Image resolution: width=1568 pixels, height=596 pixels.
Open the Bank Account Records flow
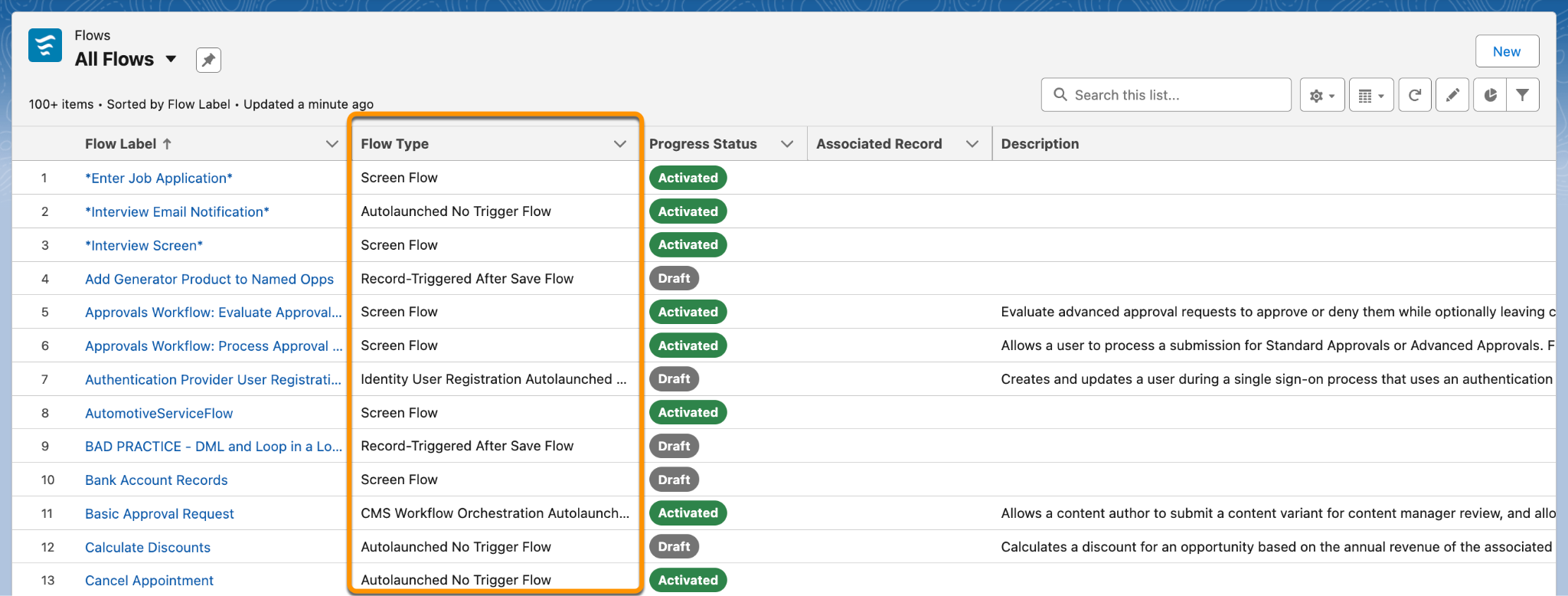click(156, 480)
